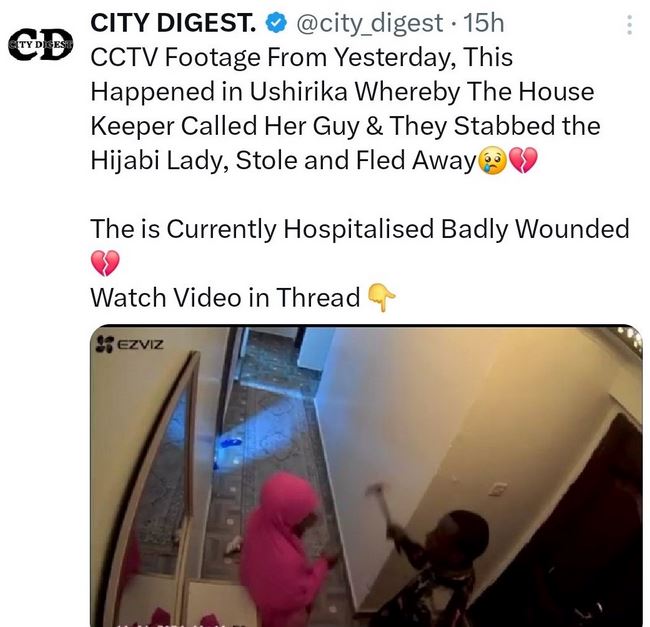Click the pointing-down hand emoji
Screen dimensions: 650x627
pyautogui.click(x=382, y=297)
